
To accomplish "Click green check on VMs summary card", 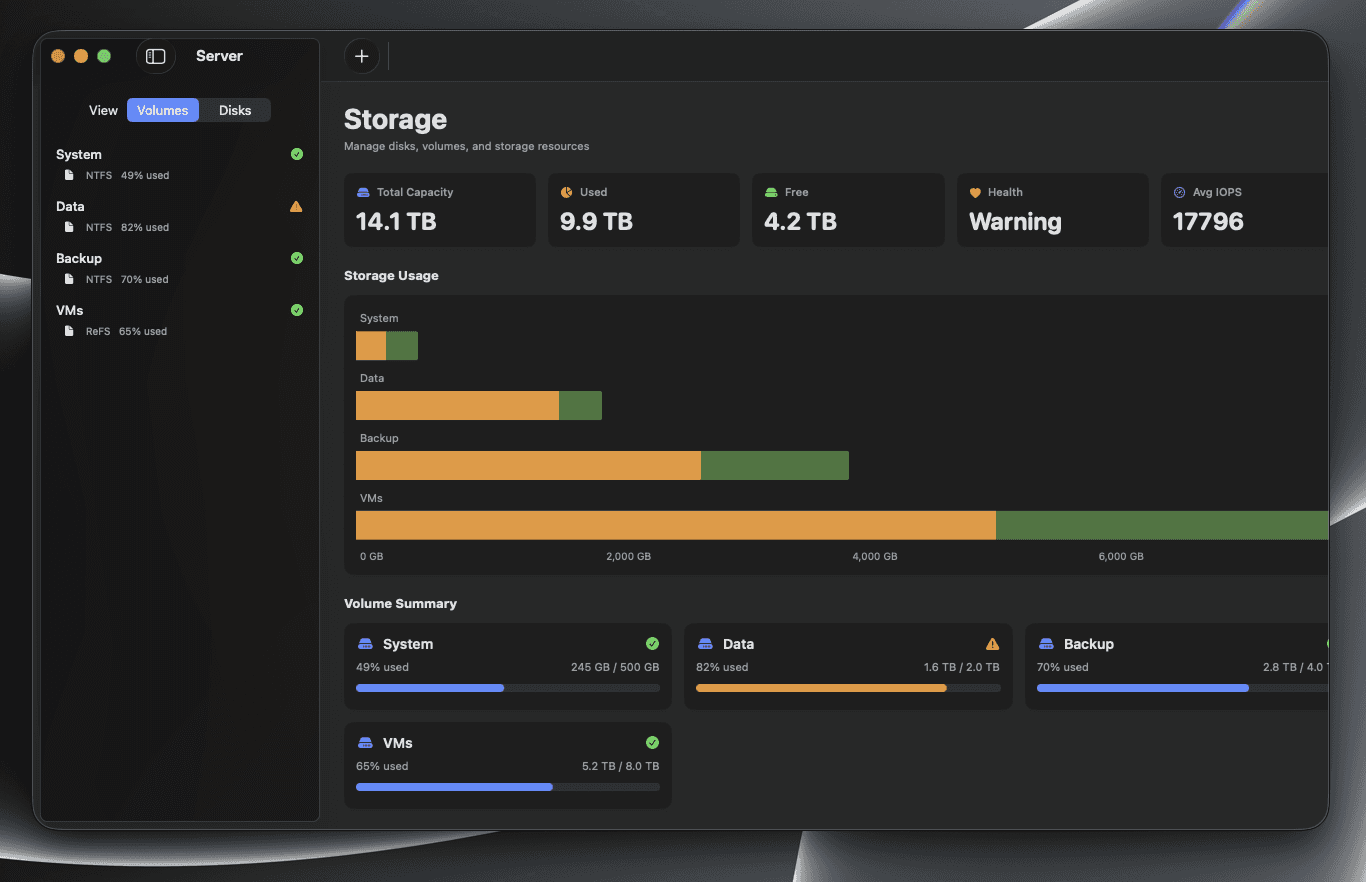I will pyautogui.click(x=652, y=743).
